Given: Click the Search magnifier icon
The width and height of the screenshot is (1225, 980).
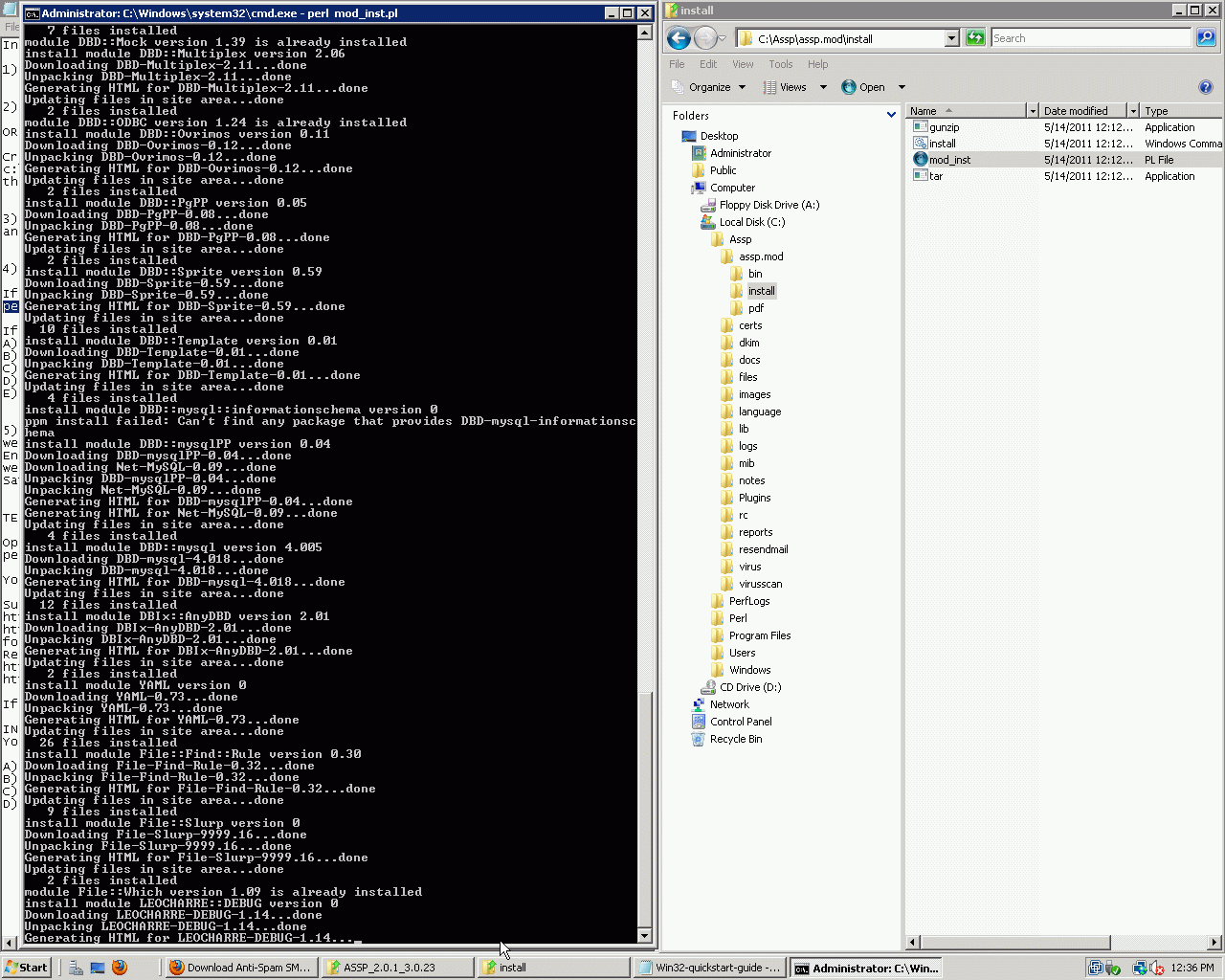Looking at the screenshot, I should (x=1205, y=38).
